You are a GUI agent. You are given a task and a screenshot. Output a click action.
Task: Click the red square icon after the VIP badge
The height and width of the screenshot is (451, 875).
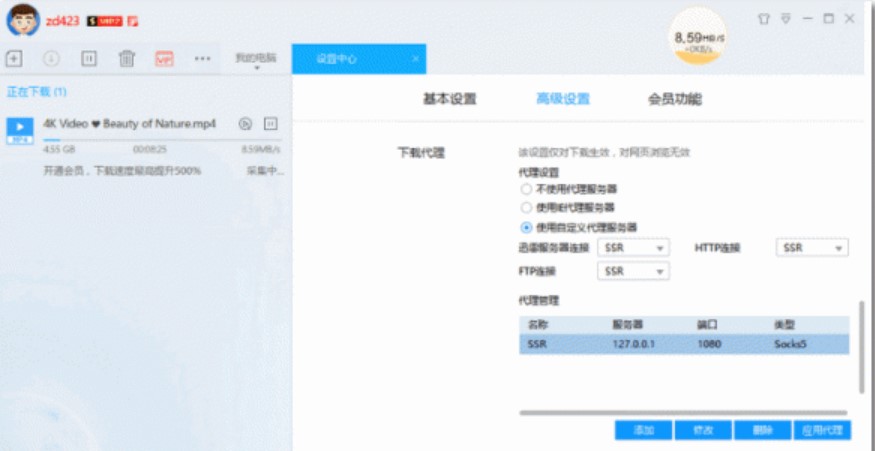pos(132,22)
